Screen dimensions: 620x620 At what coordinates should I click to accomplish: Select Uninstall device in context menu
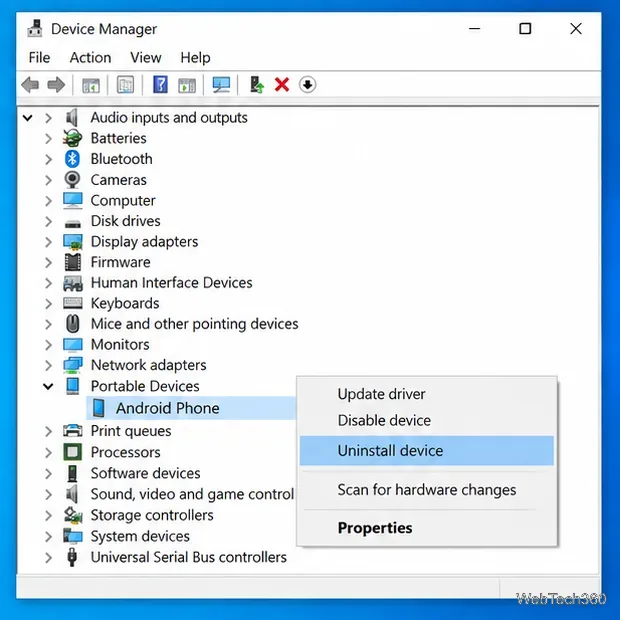click(427, 450)
